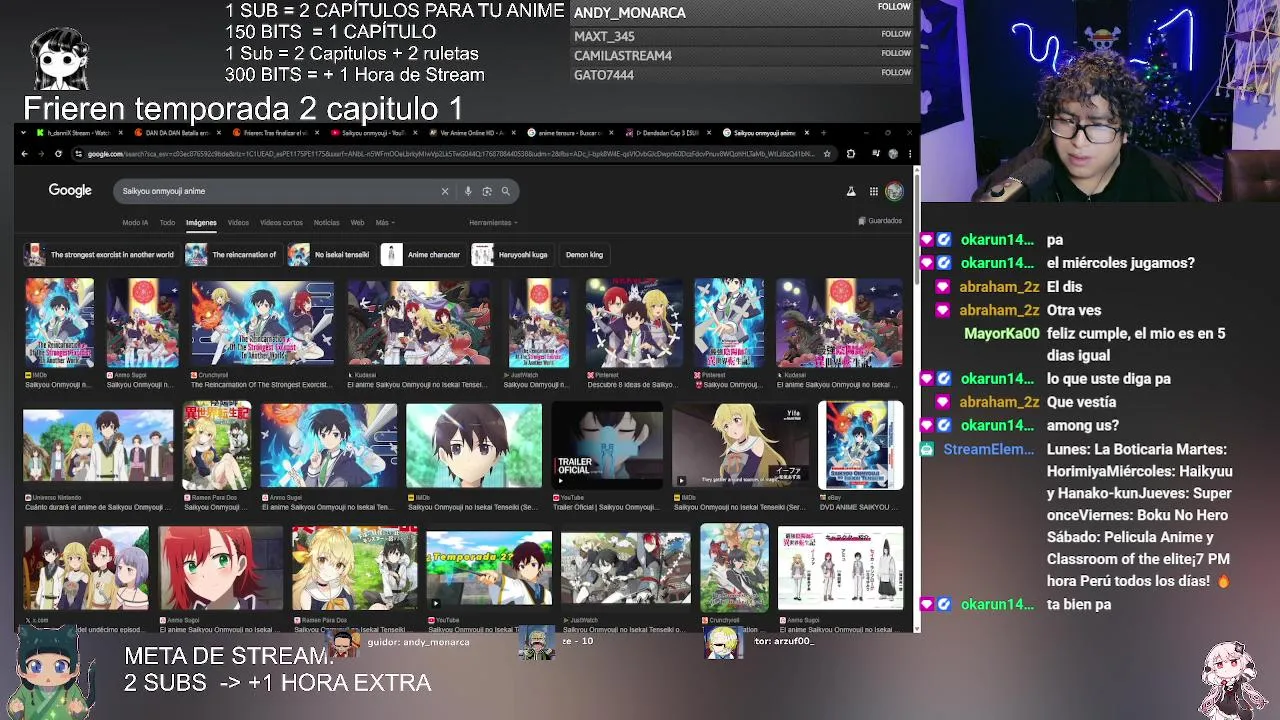Open the eBay DVD ANIME SAIKYOU image
The image size is (1280, 720).
click(860, 446)
